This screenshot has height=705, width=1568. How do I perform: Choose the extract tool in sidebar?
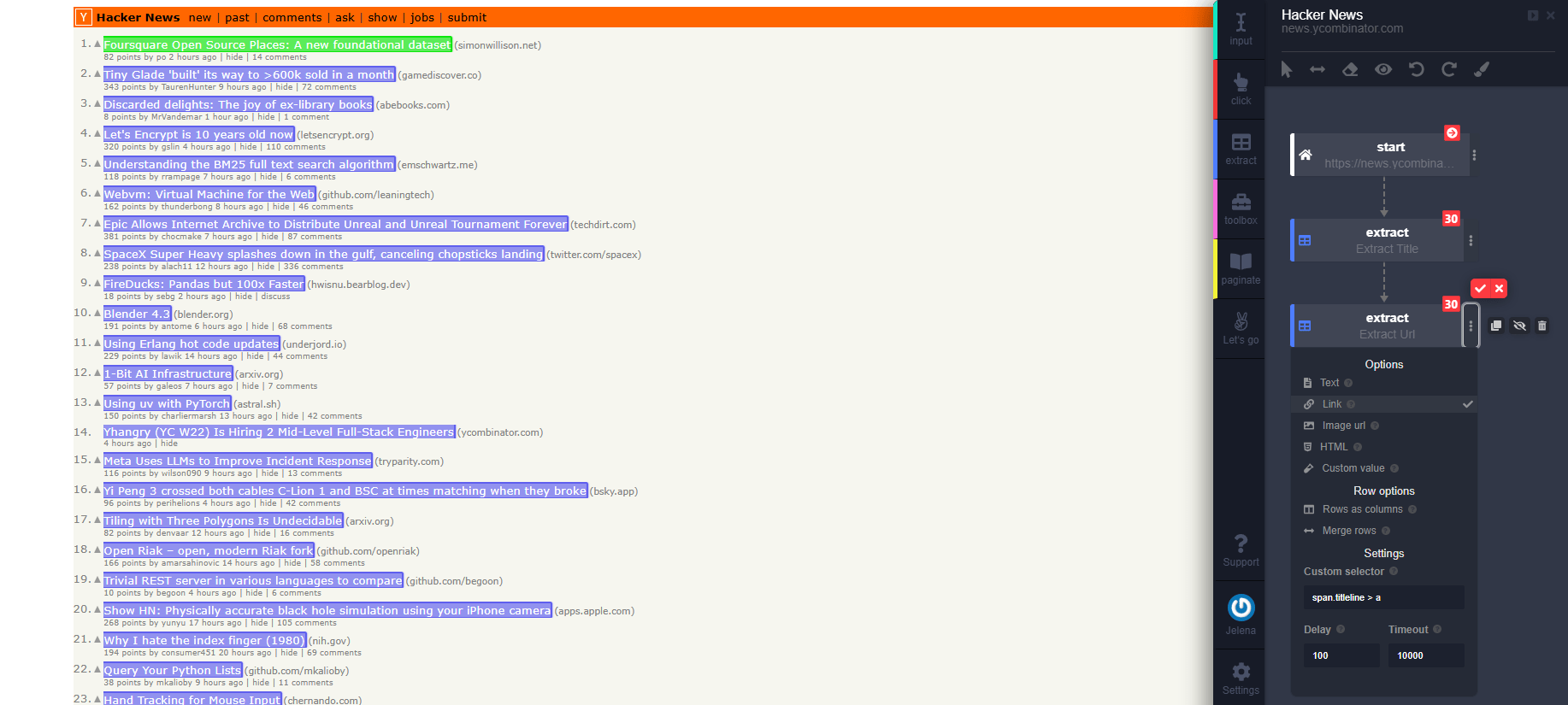[x=1241, y=149]
